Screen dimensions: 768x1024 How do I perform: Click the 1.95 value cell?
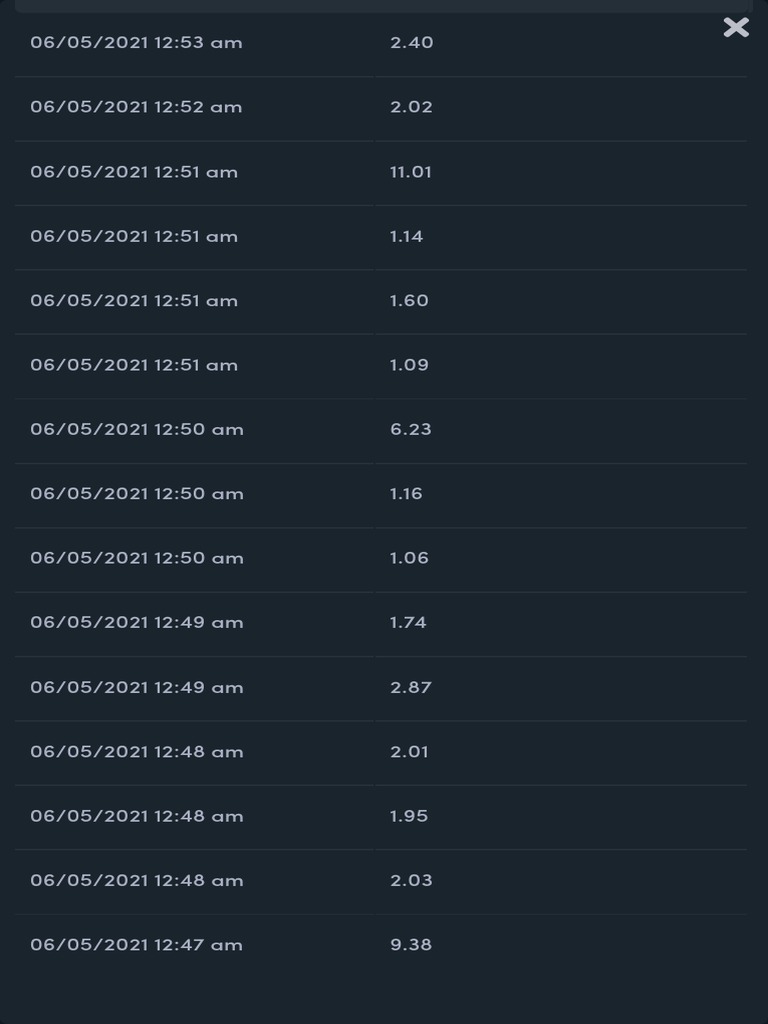[409, 816]
